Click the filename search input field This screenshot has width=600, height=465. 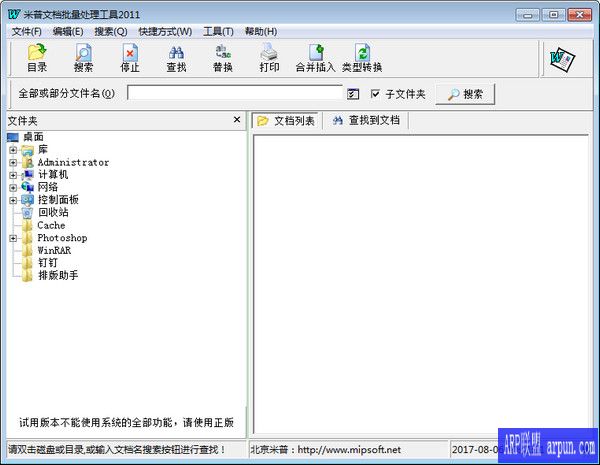click(235, 94)
